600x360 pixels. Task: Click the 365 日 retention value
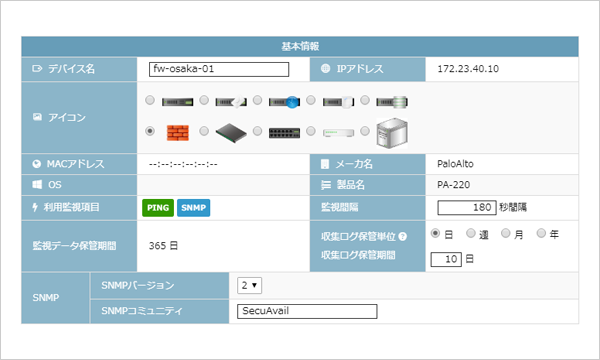point(163,246)
